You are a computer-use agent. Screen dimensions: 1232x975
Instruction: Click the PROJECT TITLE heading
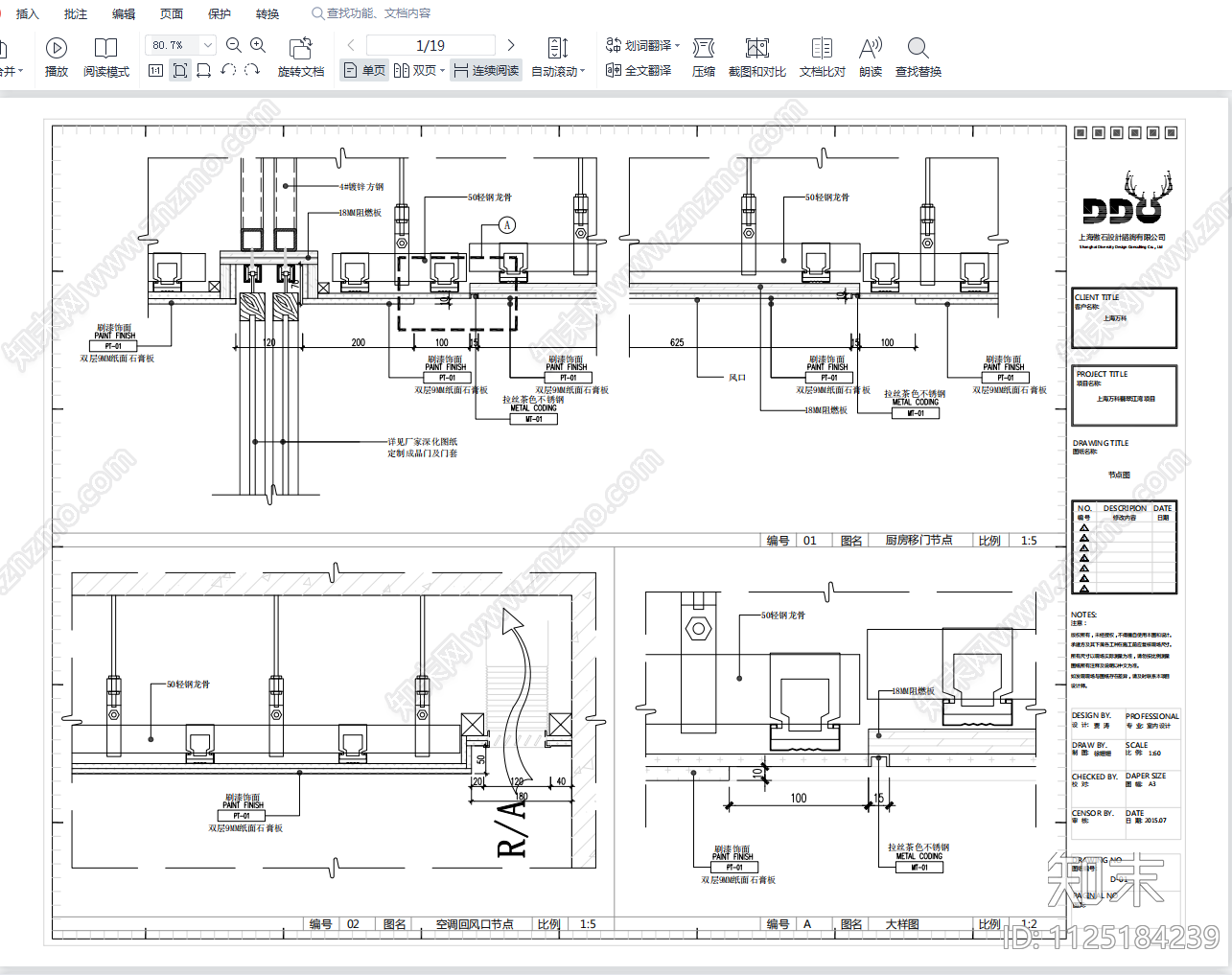1102,374
